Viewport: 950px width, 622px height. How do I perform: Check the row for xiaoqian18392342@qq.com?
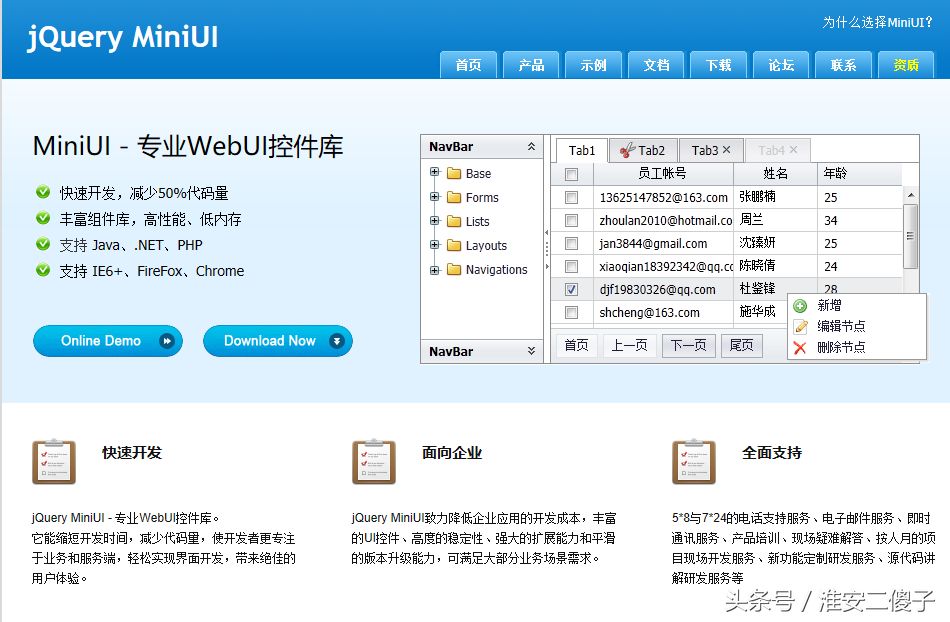(x=571, y=266)
